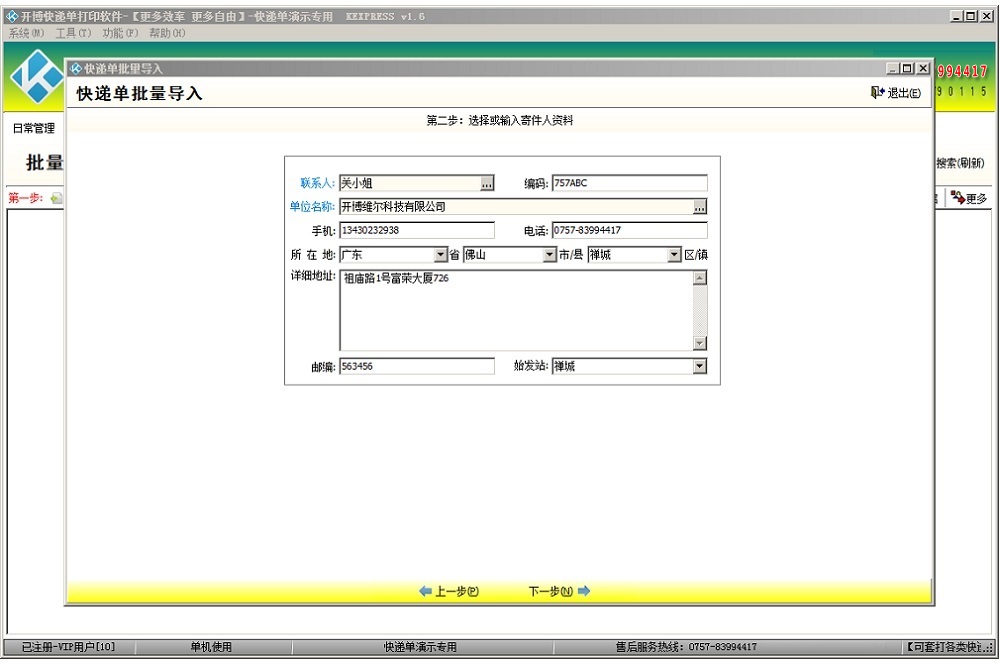The width and height of the screenshot is (1000, 666).
Task: Click the main window title bar icon
Action: click(x=12, y=17)
